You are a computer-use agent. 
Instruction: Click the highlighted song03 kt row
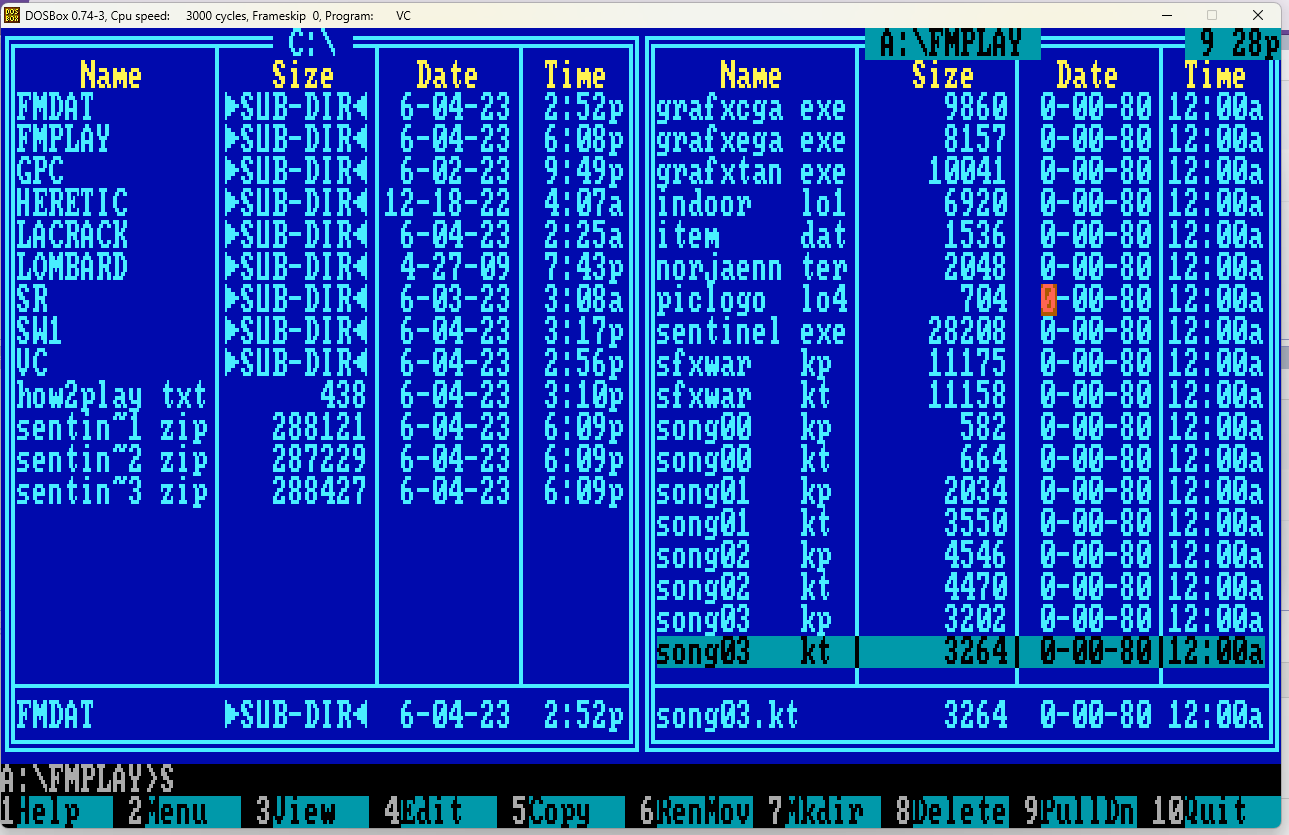[x=960, y=651]
